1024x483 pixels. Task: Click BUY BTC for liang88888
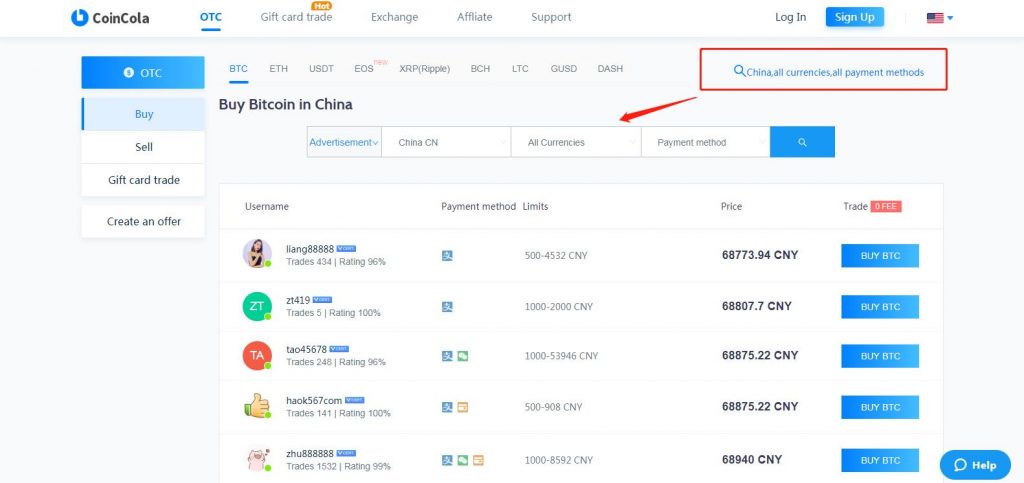tap(880, 256)
